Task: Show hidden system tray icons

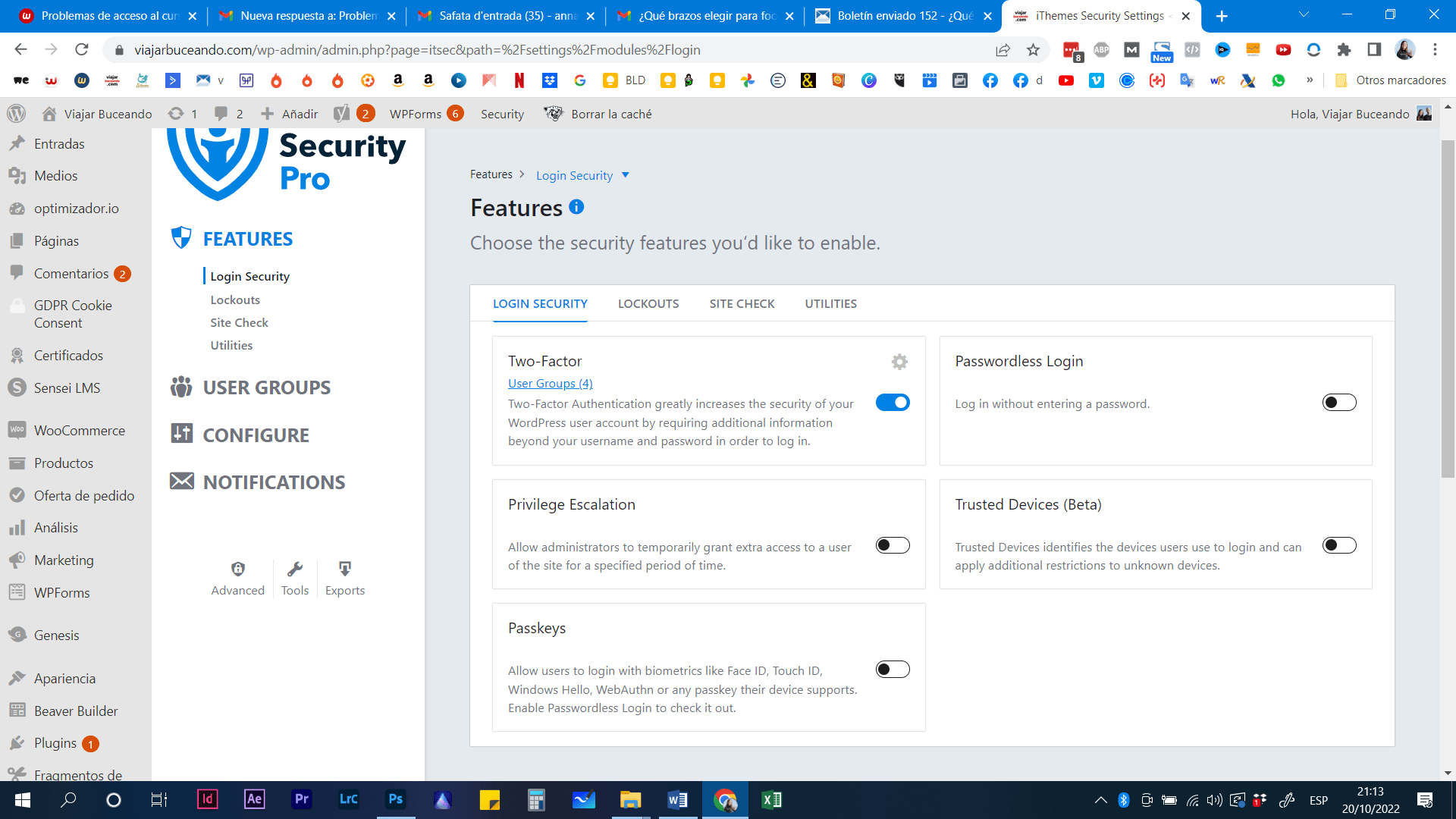Action: click(1100, 800)
